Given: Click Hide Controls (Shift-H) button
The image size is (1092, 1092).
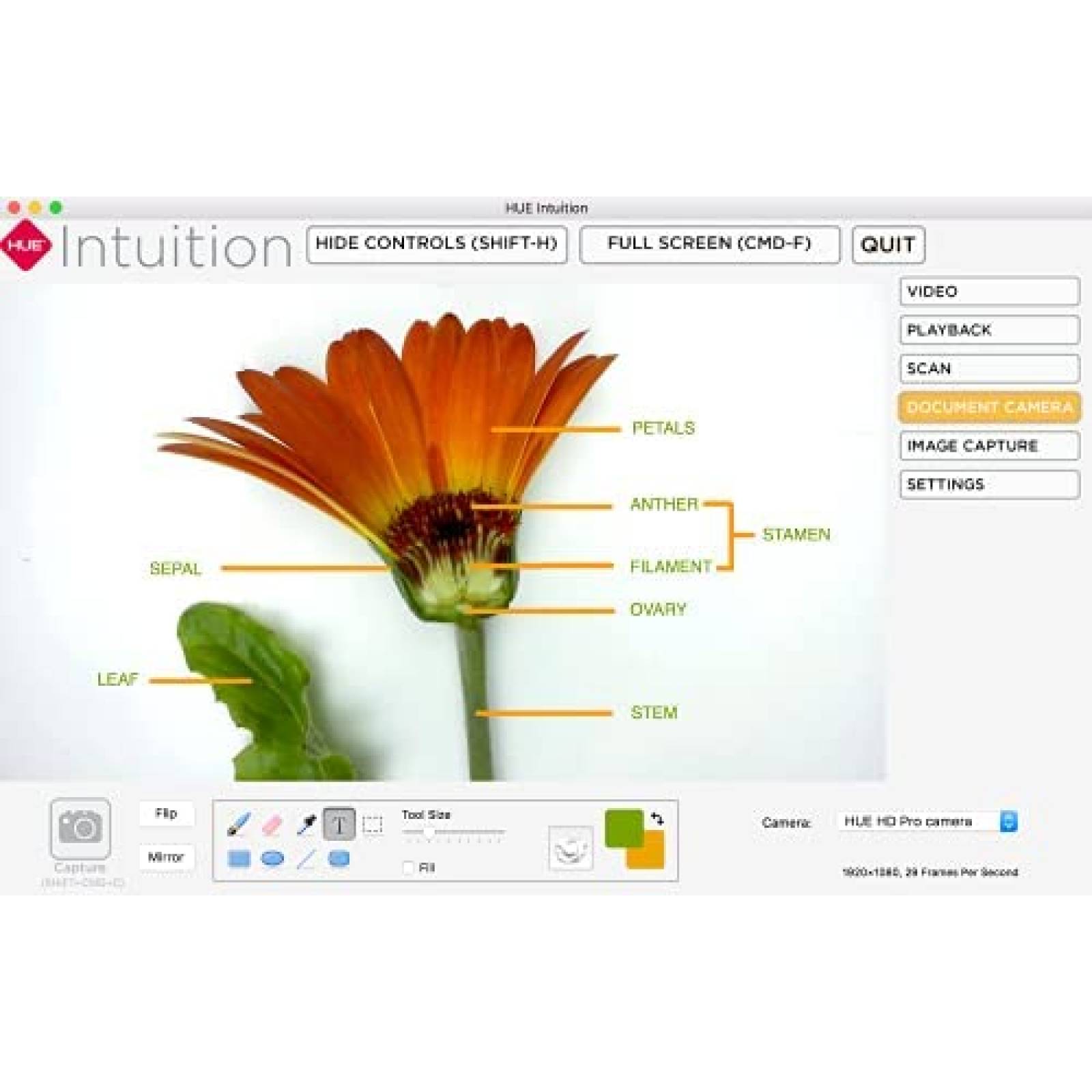Looking at the screenshot, I should (x=437, y=244).
